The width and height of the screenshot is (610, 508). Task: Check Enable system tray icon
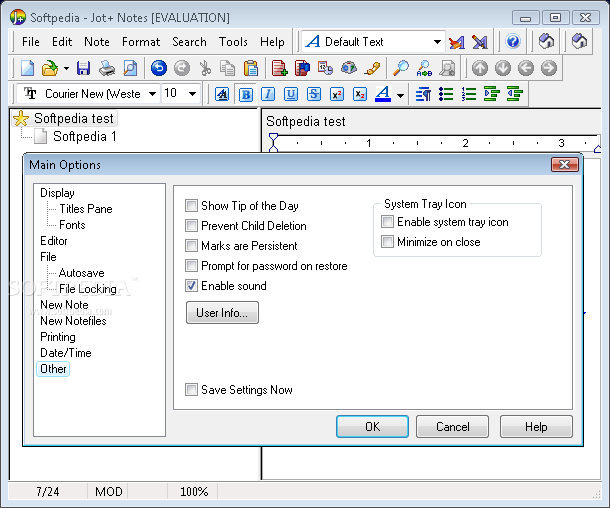(387, 222)
